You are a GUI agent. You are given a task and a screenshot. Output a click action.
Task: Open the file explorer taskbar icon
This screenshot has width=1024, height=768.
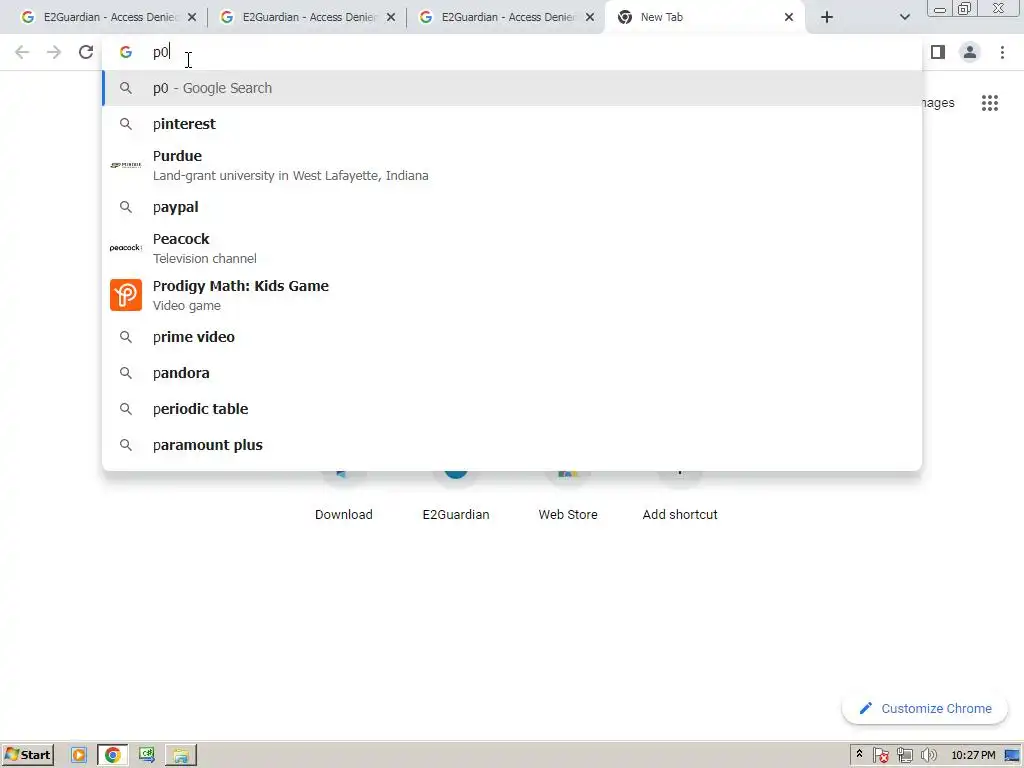pyautogui.click(x=181, y=756)
